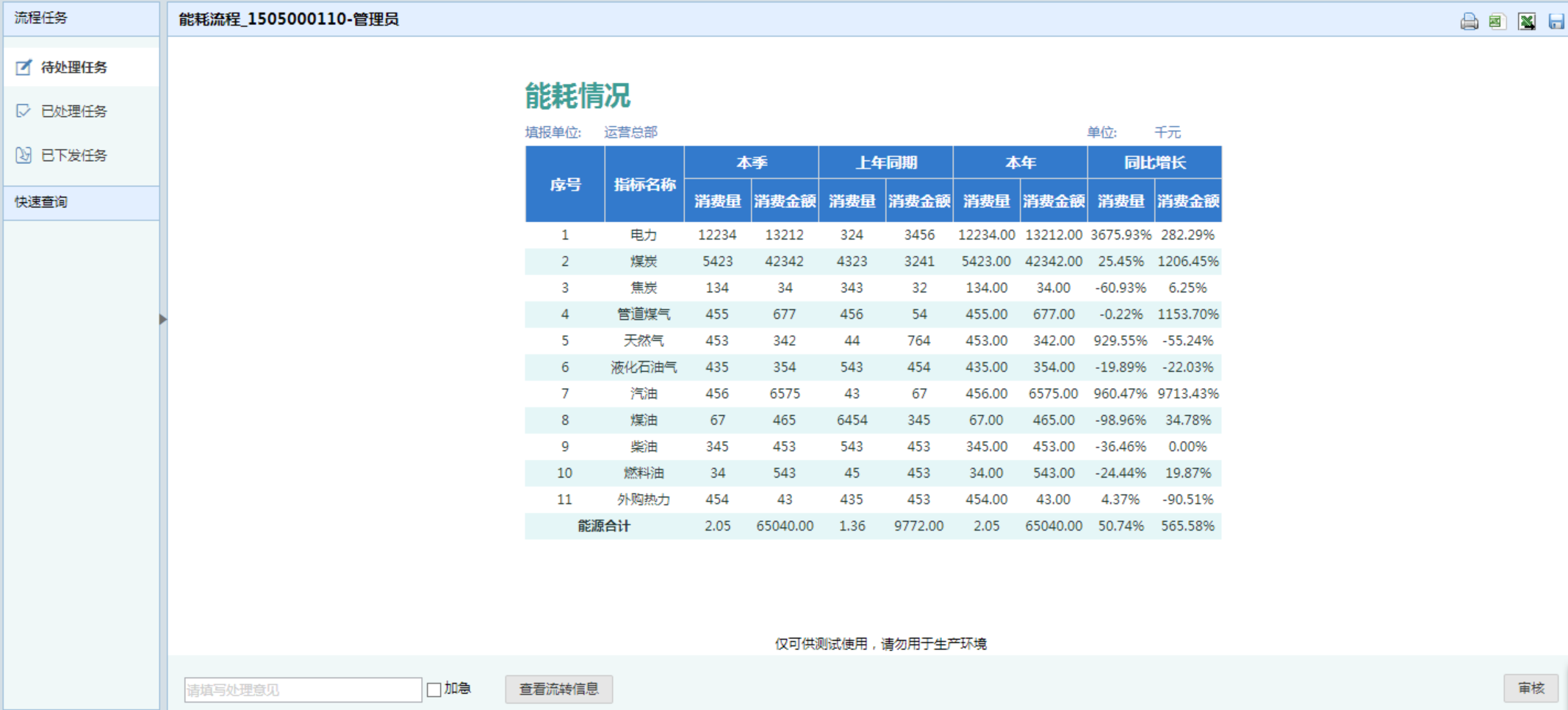This screenshot has width=1568, height=710.
Task: Click the 本年 group header
Action: pos(1020,162)
